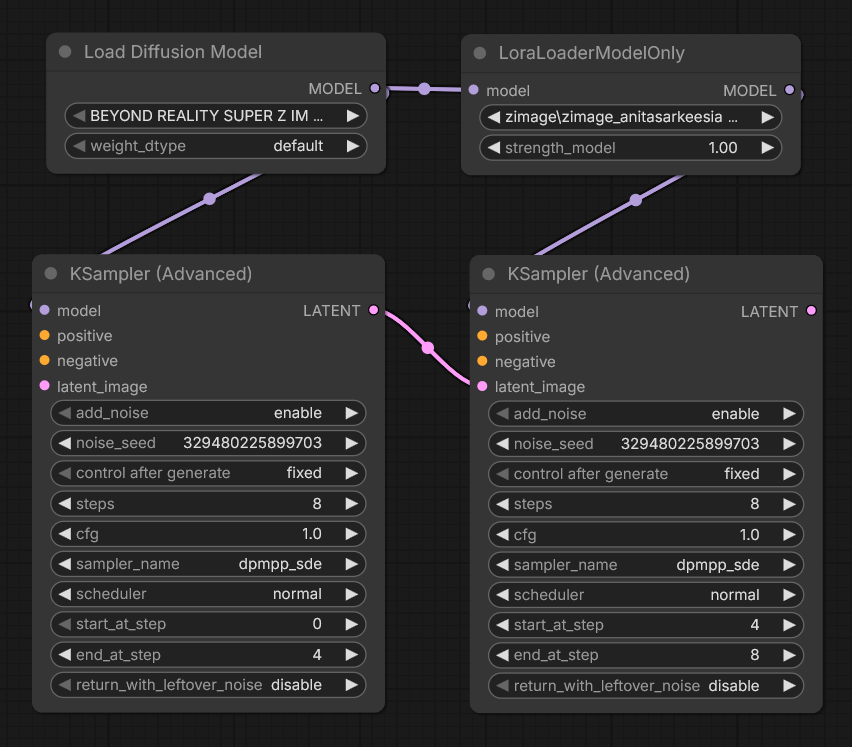Decrease cfg on right KSampler
Screen dimensions: 852x747
tap(503, 535)
